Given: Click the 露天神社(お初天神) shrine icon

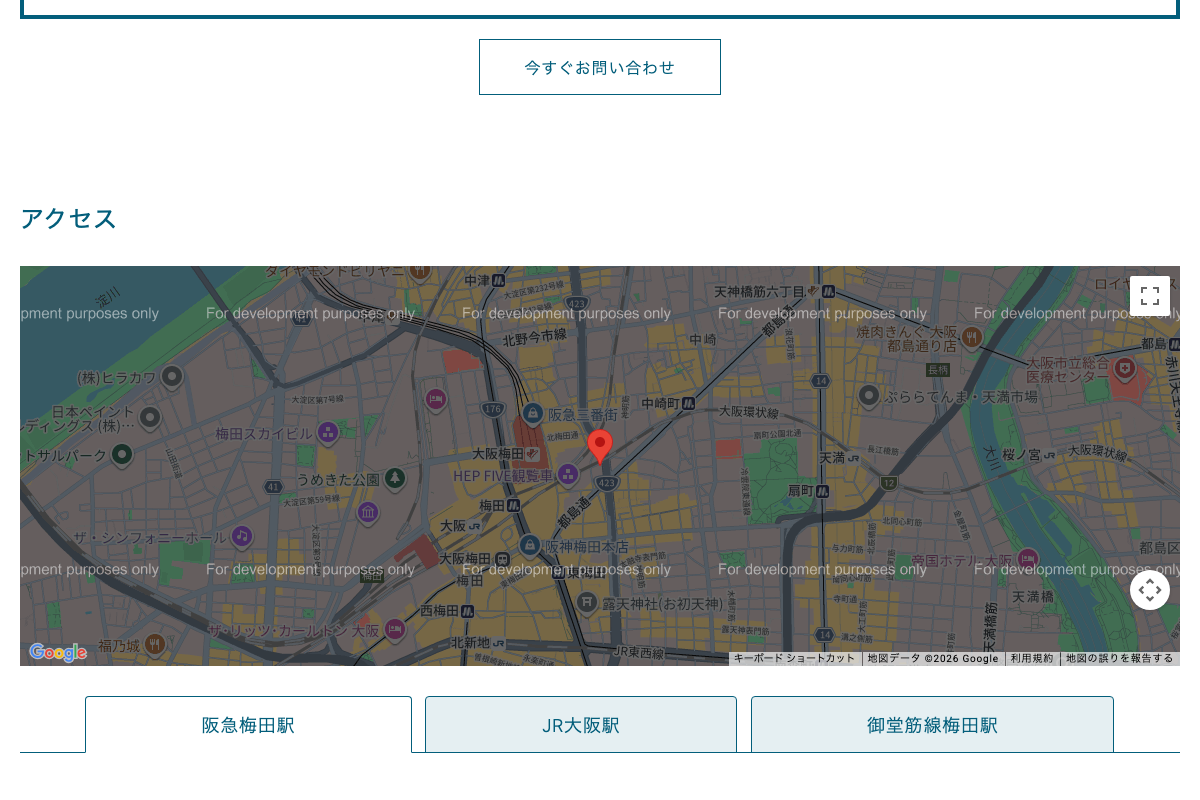Looking at the screenshot, I should [x=586, y=602].
